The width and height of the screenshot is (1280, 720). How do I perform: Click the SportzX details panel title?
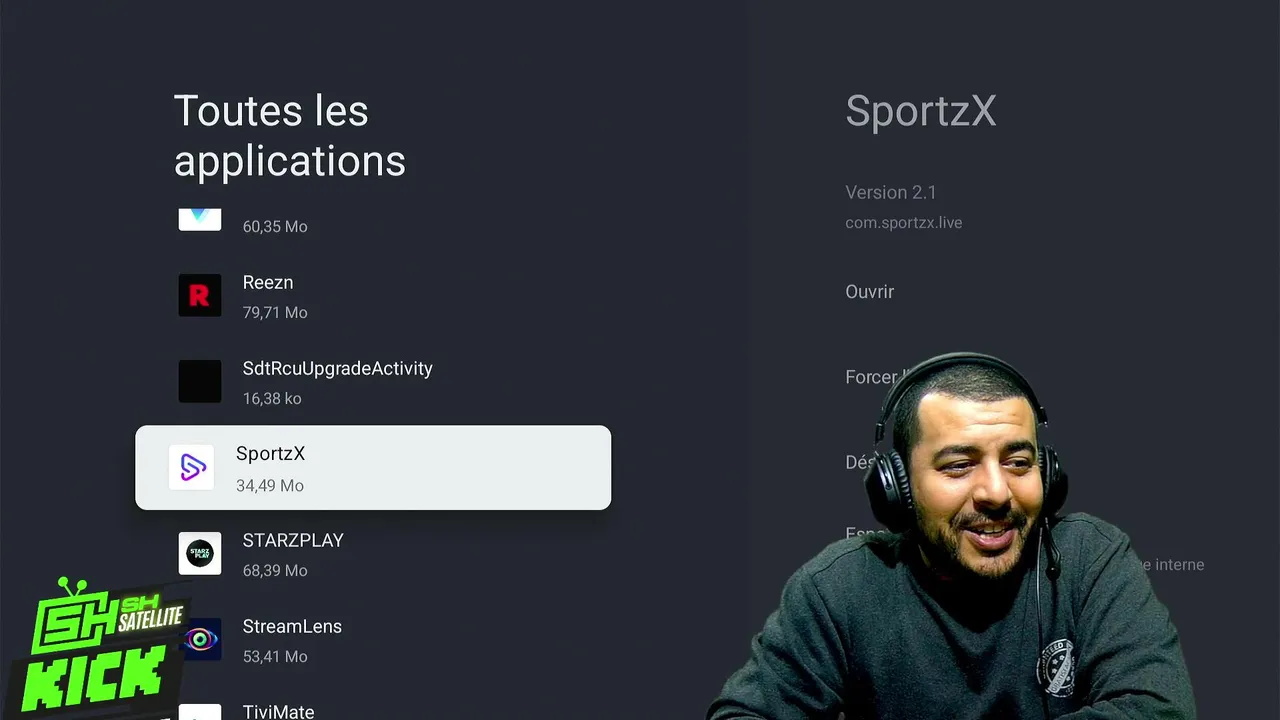(x=921, y=111)
